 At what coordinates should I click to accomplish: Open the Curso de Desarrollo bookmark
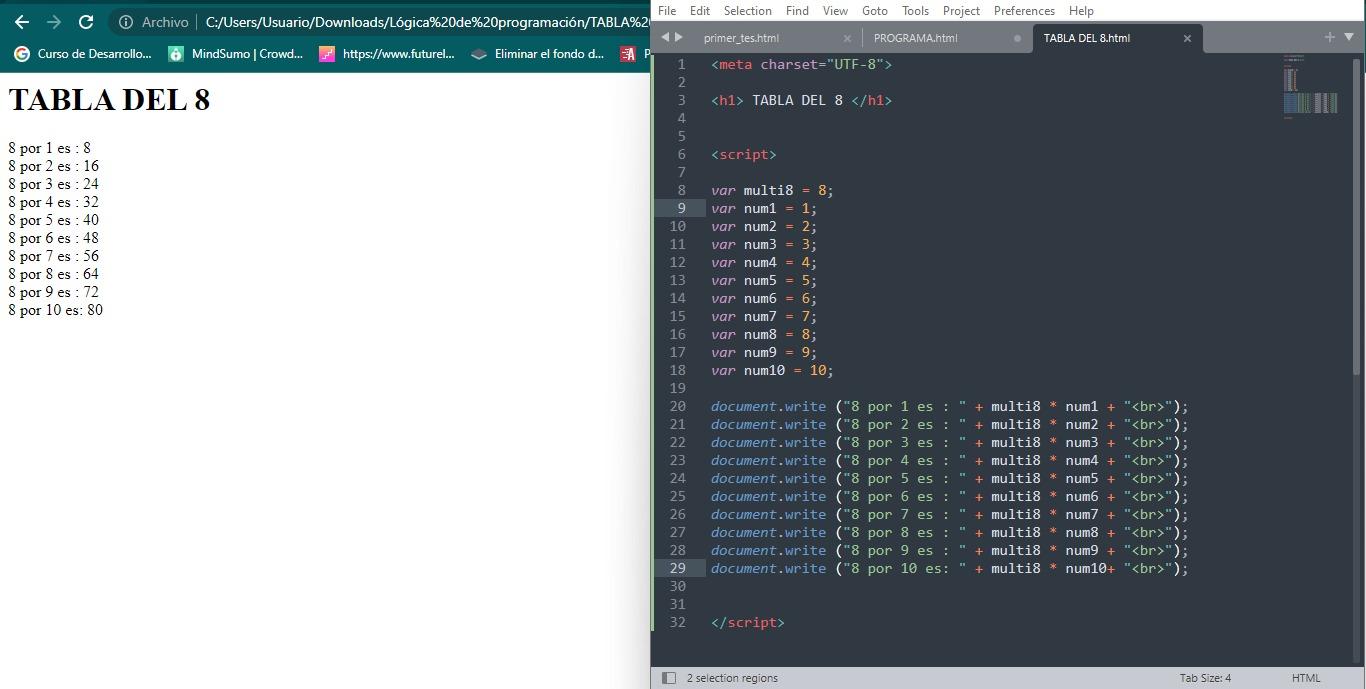[x=83, y=54]
